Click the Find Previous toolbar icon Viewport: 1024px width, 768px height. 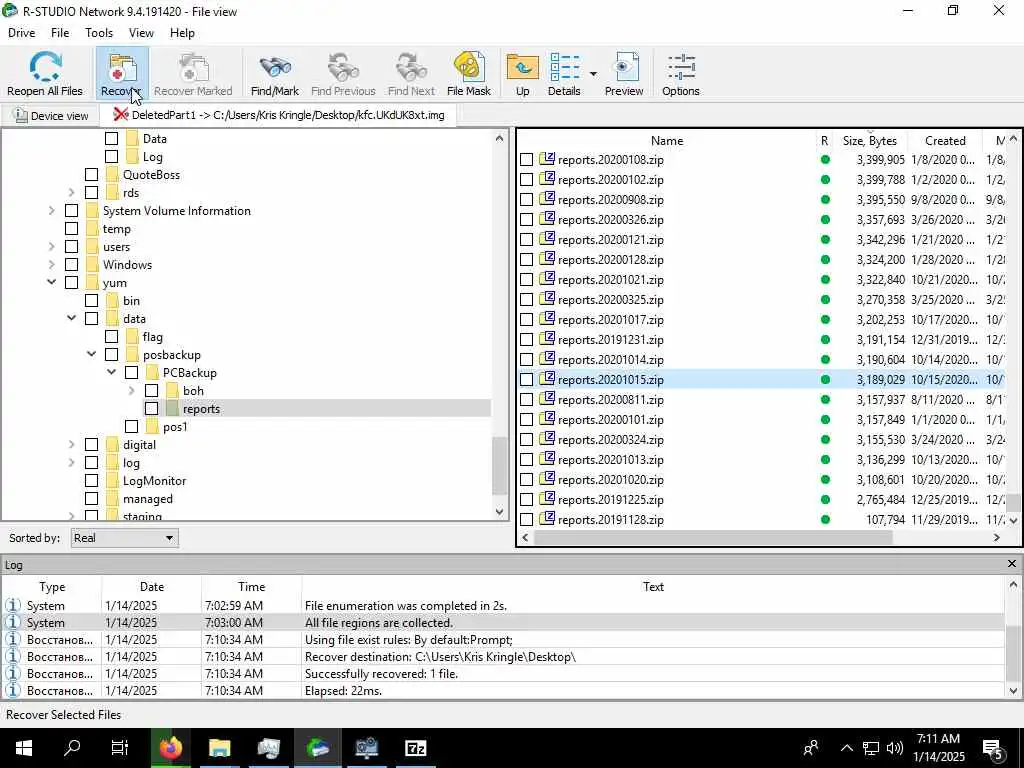coord(344,67)
